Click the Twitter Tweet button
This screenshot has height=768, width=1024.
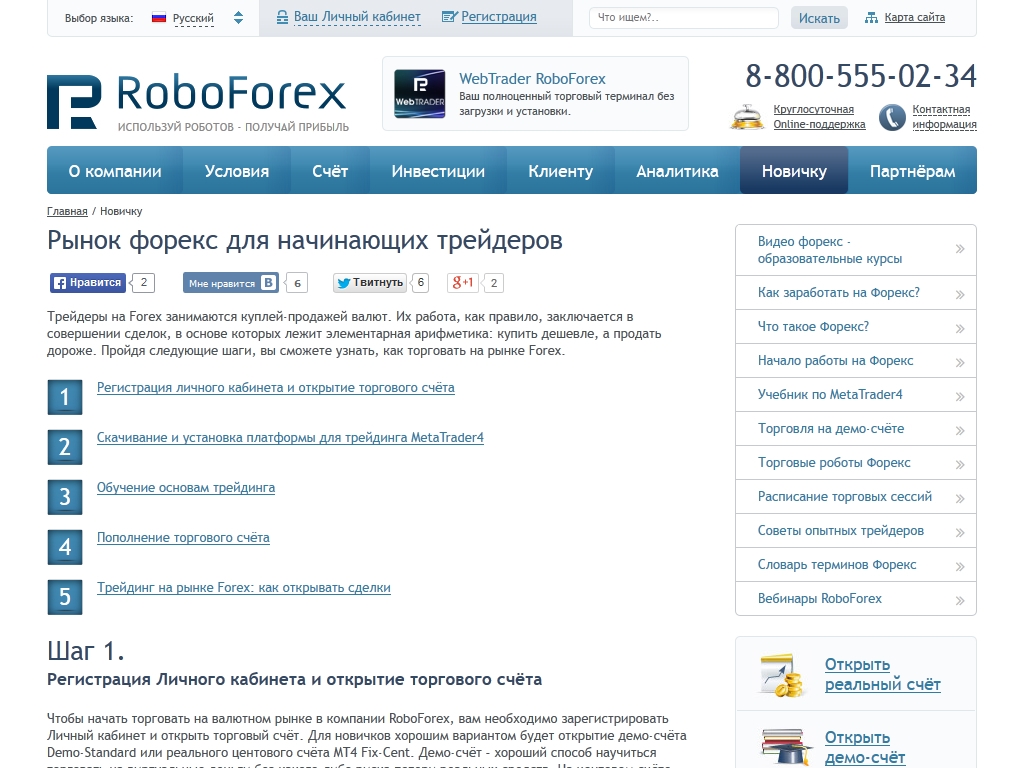coord(370,283)
